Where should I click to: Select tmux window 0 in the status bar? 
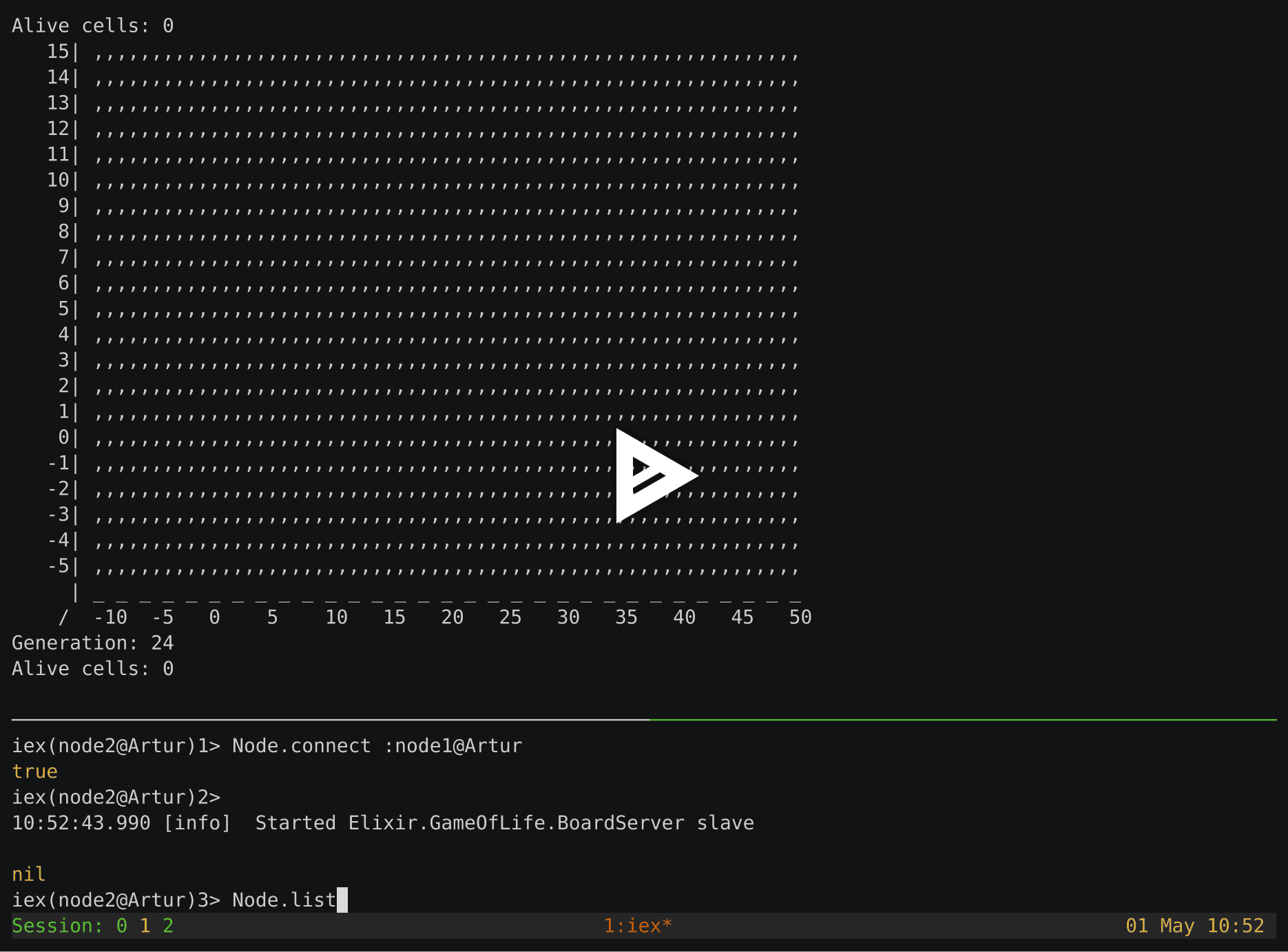point(122,926)
